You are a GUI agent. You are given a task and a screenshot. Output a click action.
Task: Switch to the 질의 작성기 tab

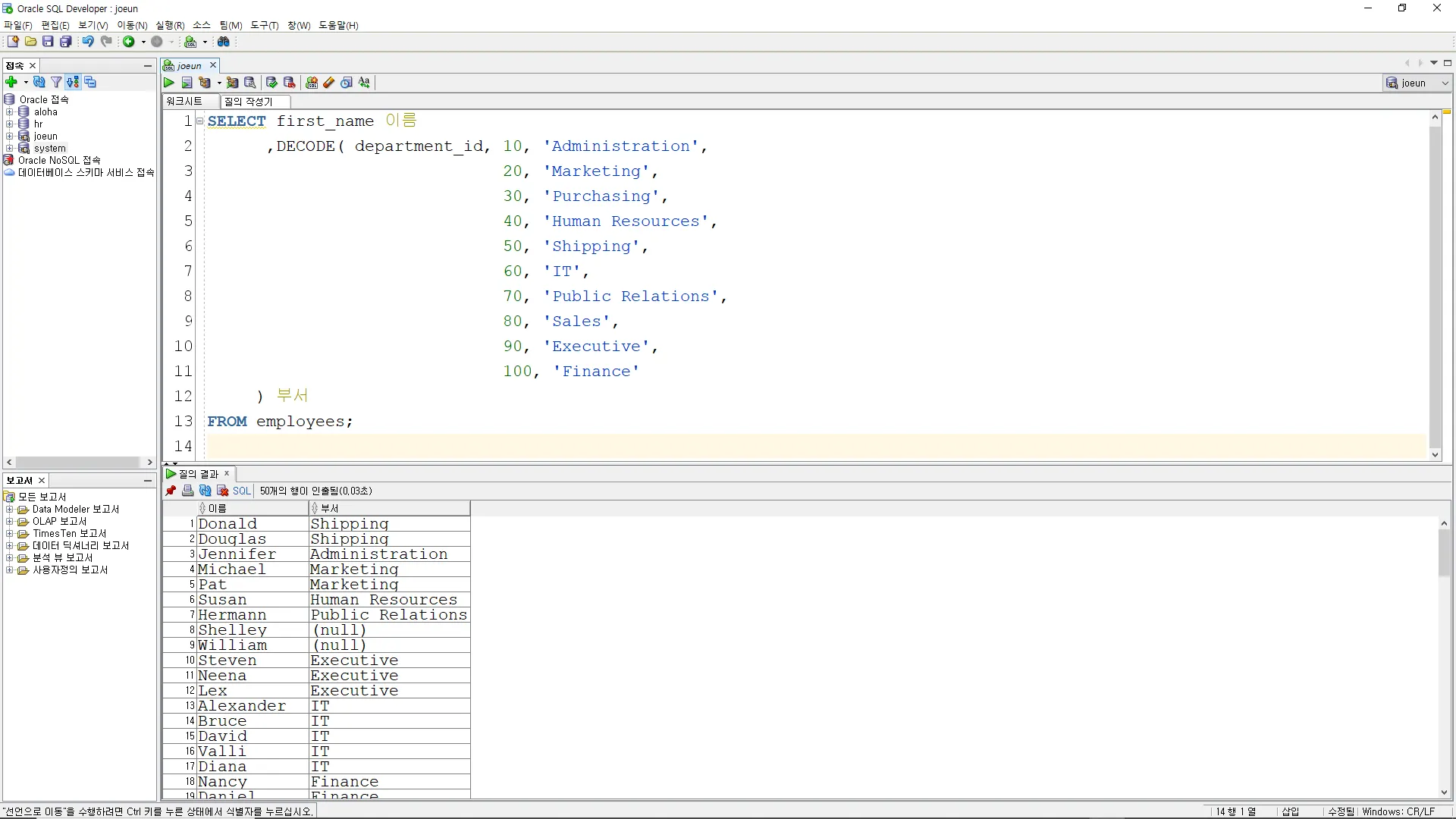point(249,101)
